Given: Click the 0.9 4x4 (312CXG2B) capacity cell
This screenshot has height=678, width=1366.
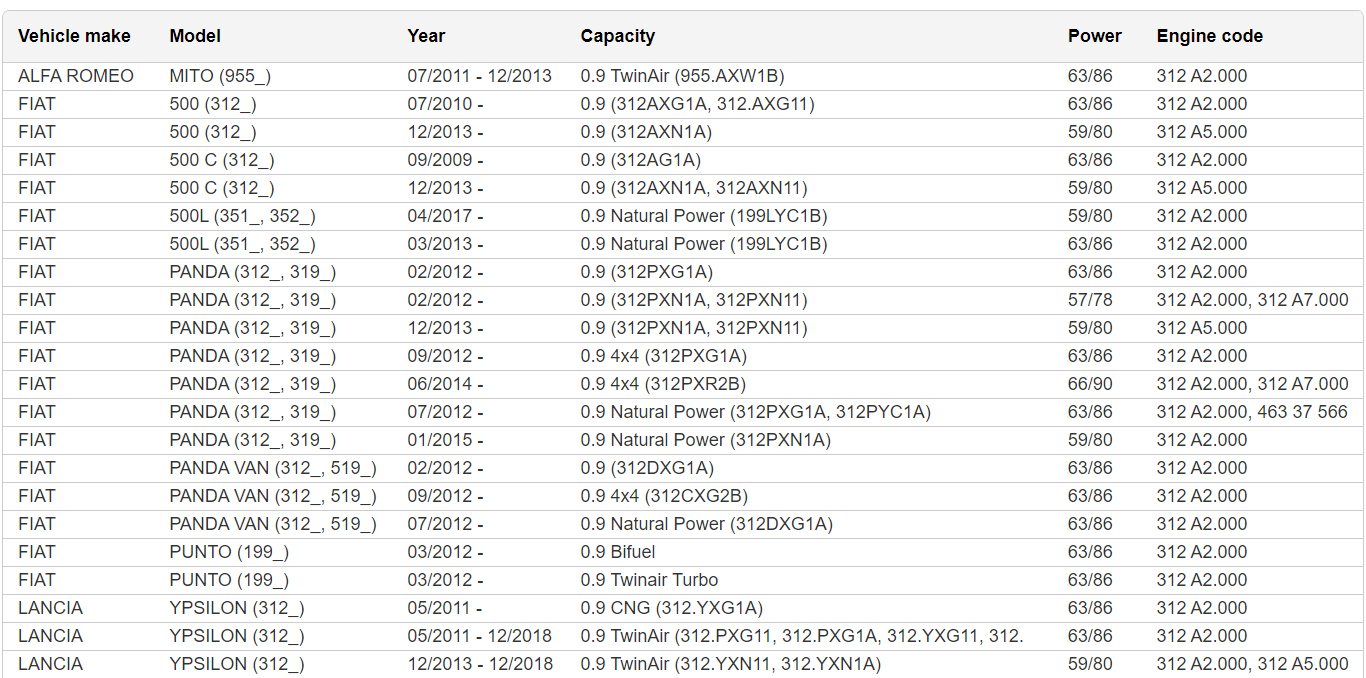Looking at the screenshot, I should coord(664,496).
